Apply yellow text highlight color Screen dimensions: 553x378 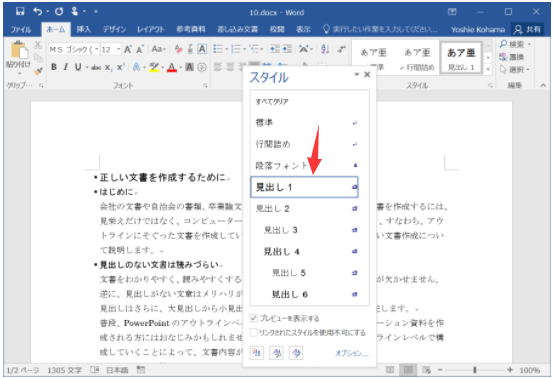(x=154, y=67)
